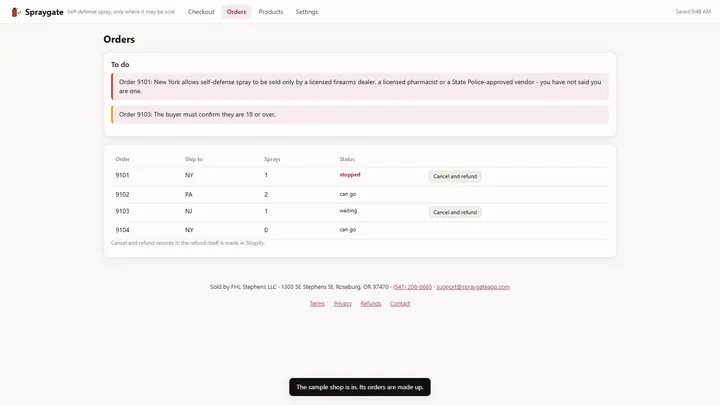
Task: Click the Spraygate brand name
Action: 44,12
